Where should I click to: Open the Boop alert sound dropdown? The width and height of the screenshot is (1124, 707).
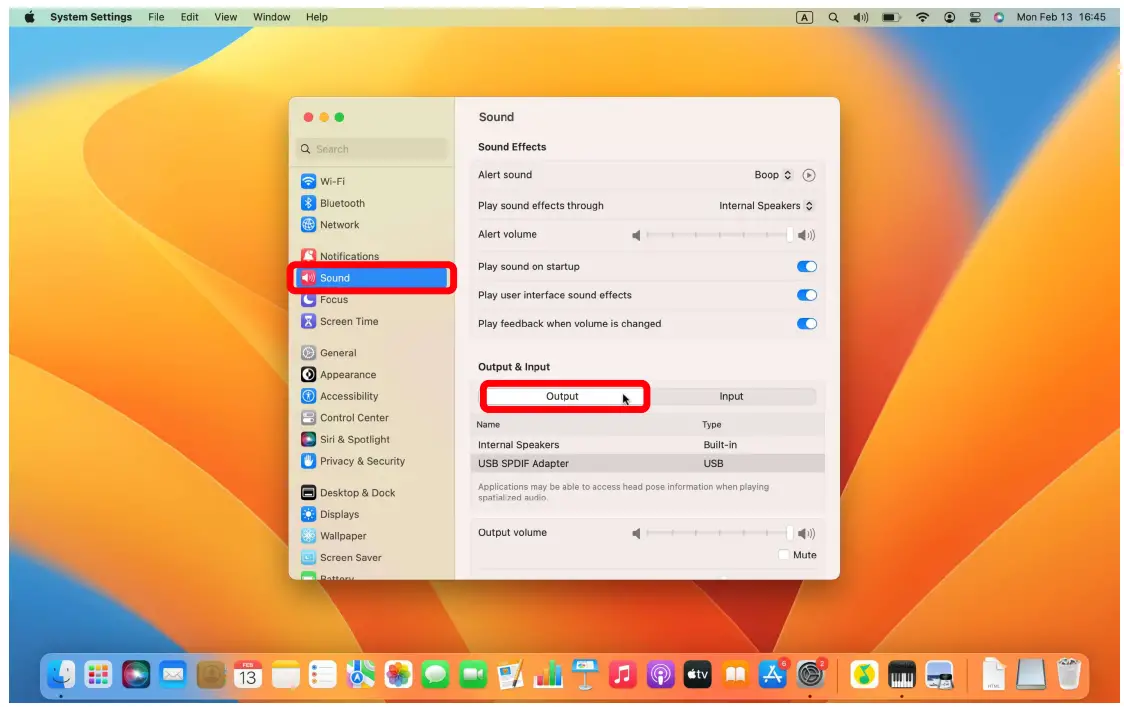coord(773,175)
